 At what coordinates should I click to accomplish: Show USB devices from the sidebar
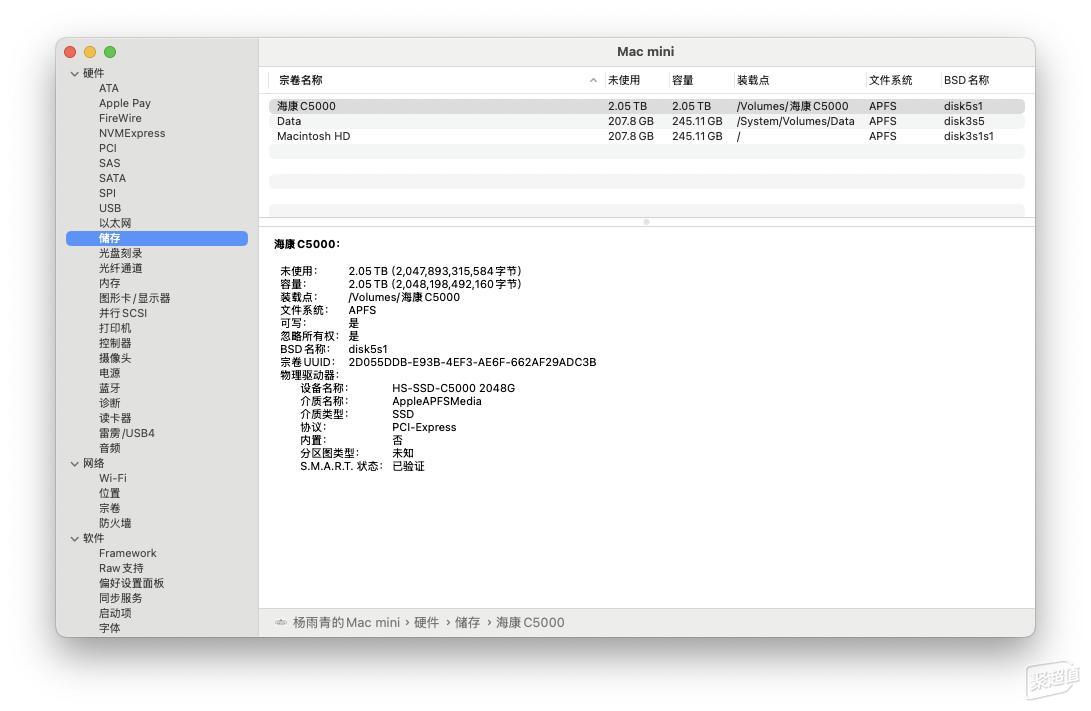[110, 208]
